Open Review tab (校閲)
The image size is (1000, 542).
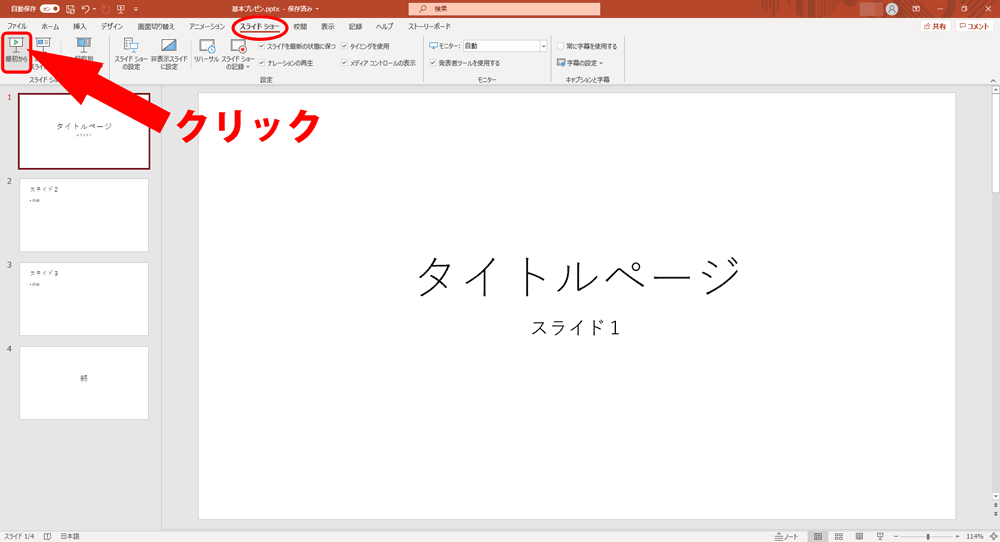point(300,26)
